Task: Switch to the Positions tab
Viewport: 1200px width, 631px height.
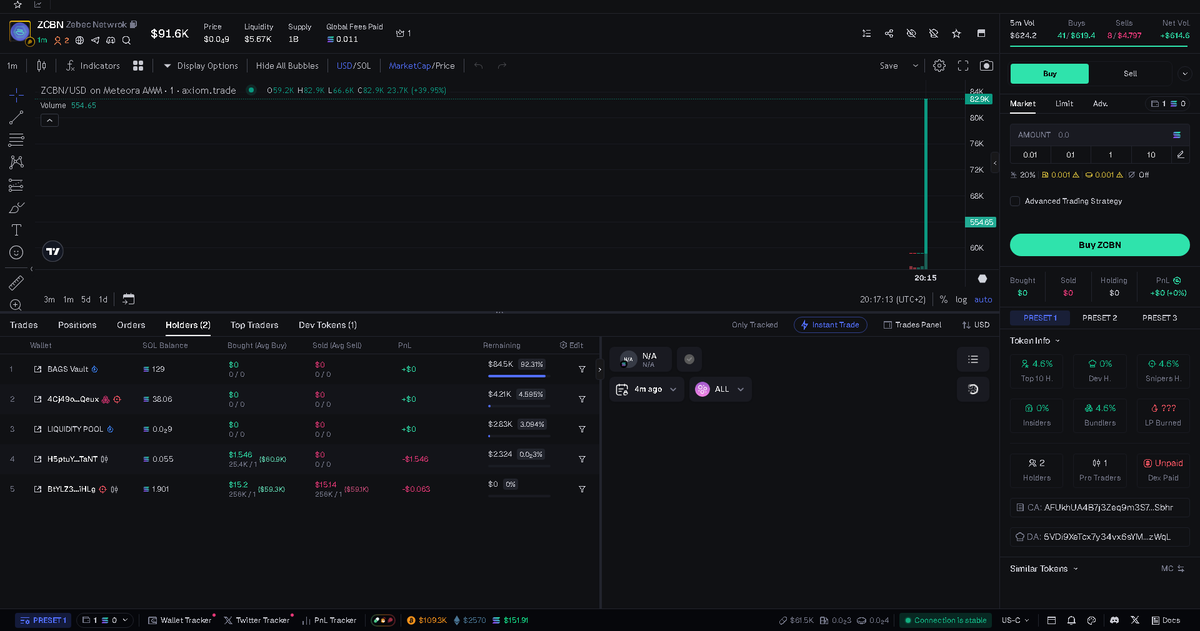Action: pos(77,325)
